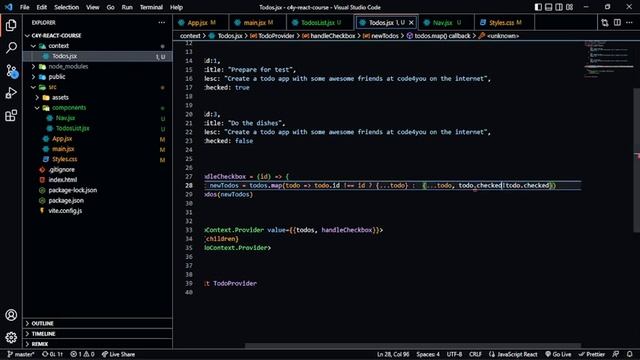Toggle the bottom panel layout icon
The width and height of the screenshot is (640, 360).
click(x=549, y=7)
